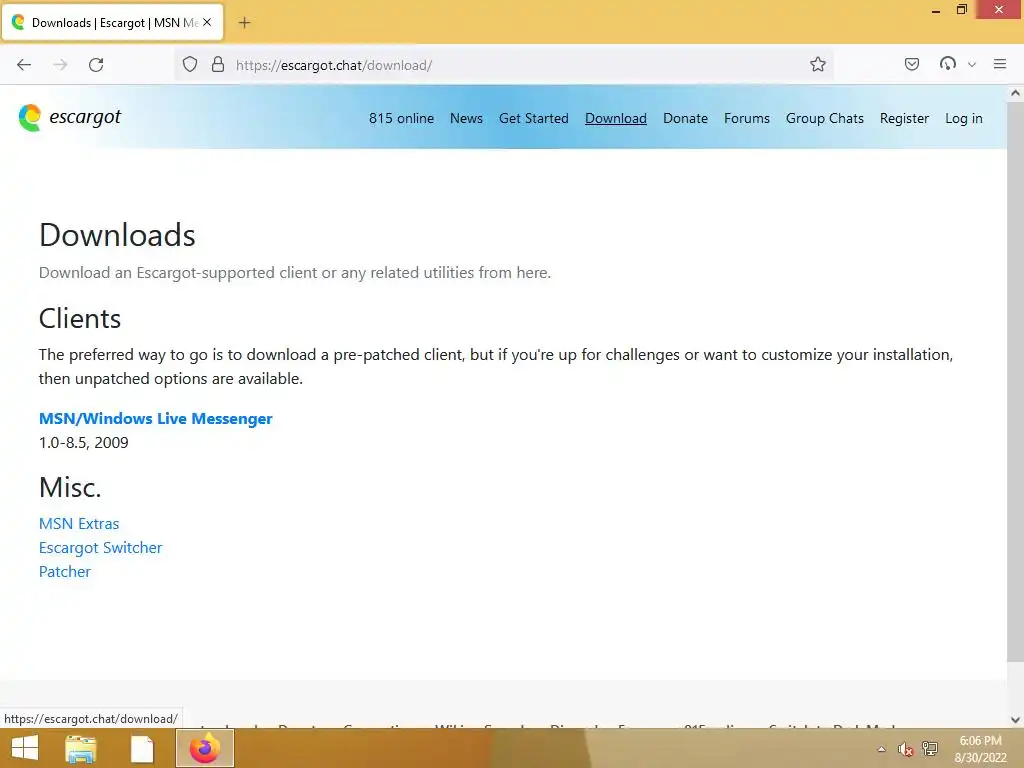Open the News nav item
1024x768 pixels.
click(x=466, y=118)
